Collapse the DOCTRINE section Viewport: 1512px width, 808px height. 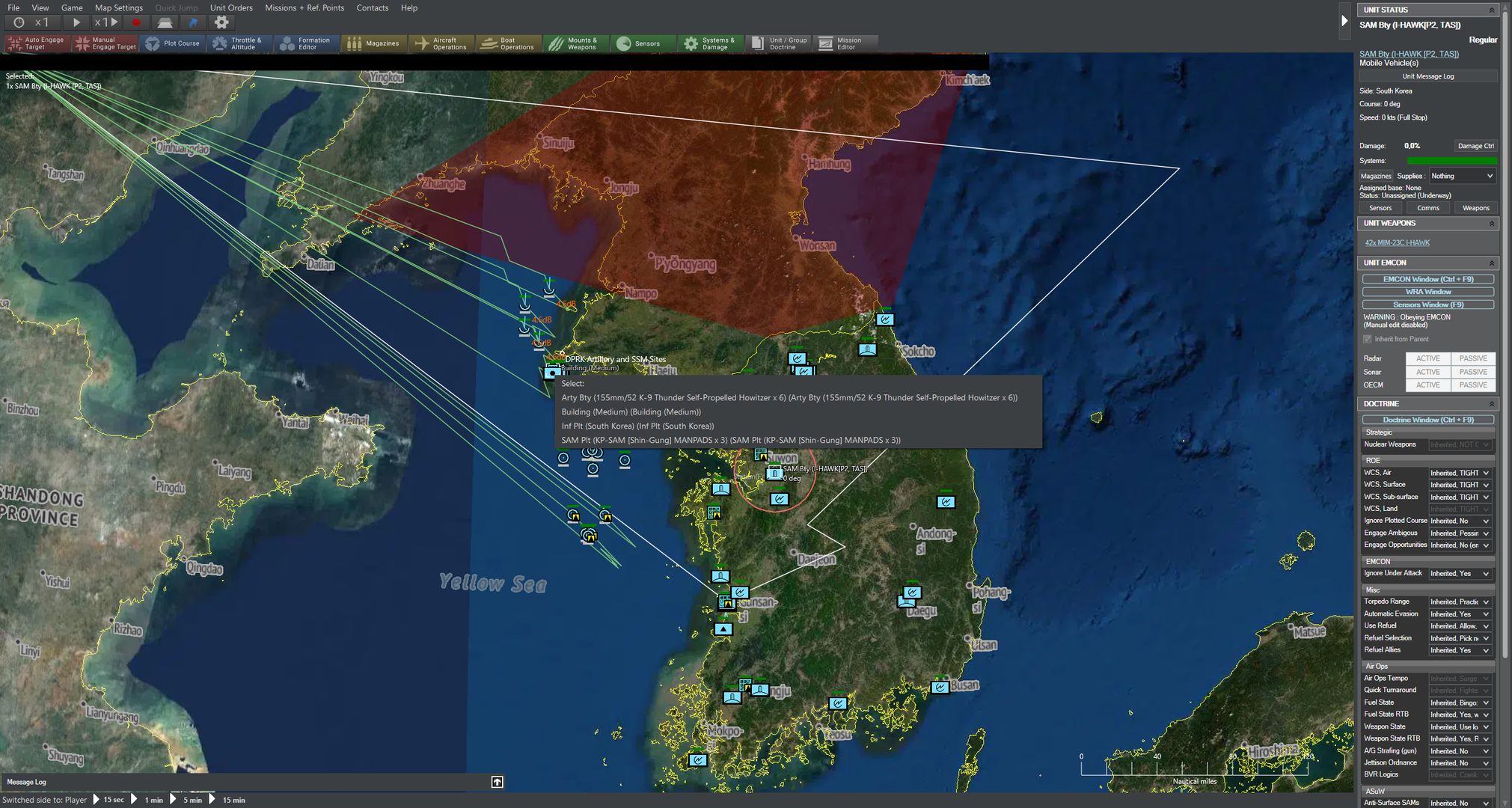point(1491,404)
